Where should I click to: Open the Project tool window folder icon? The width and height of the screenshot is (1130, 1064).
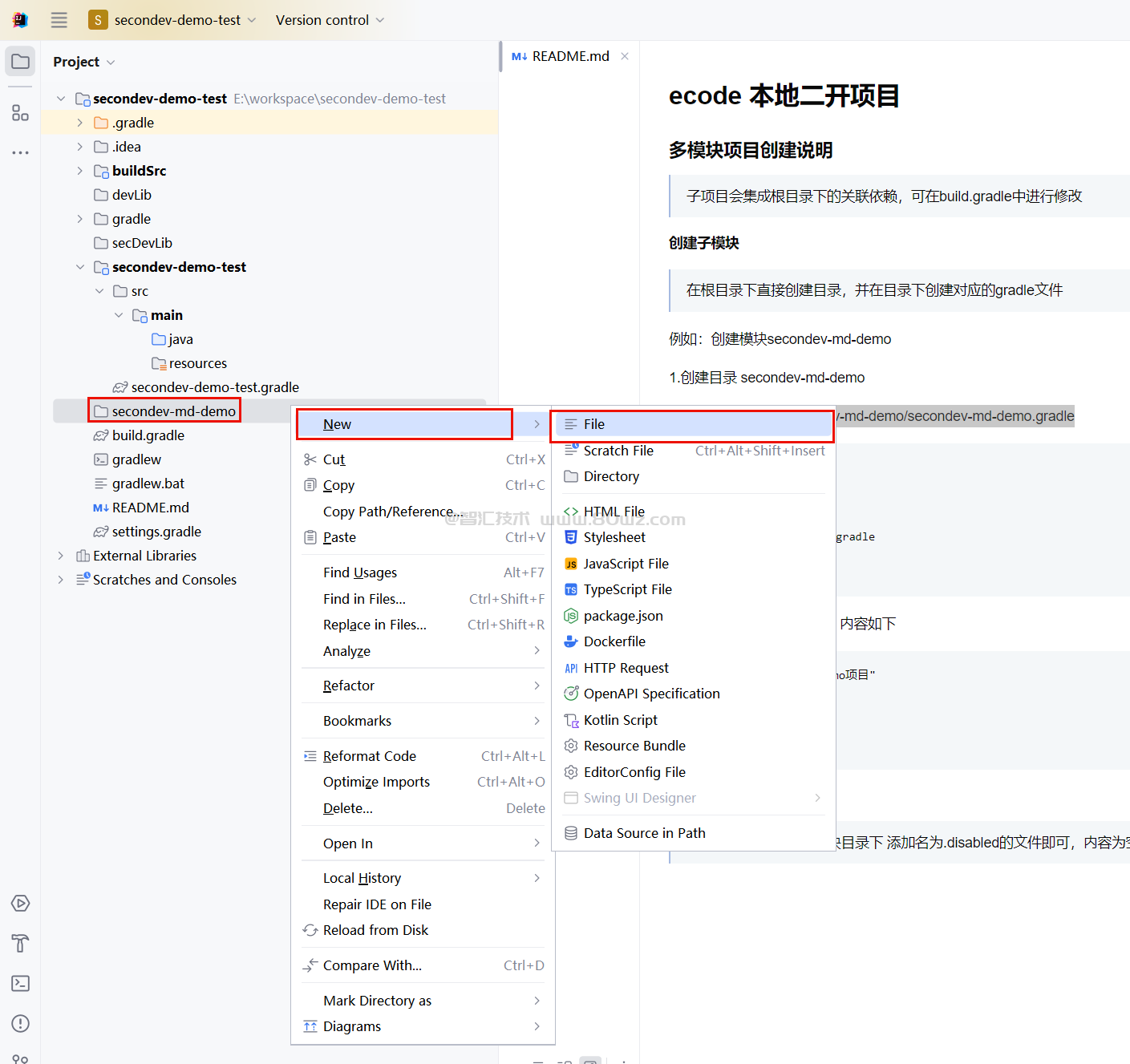[x=20, y=62]
